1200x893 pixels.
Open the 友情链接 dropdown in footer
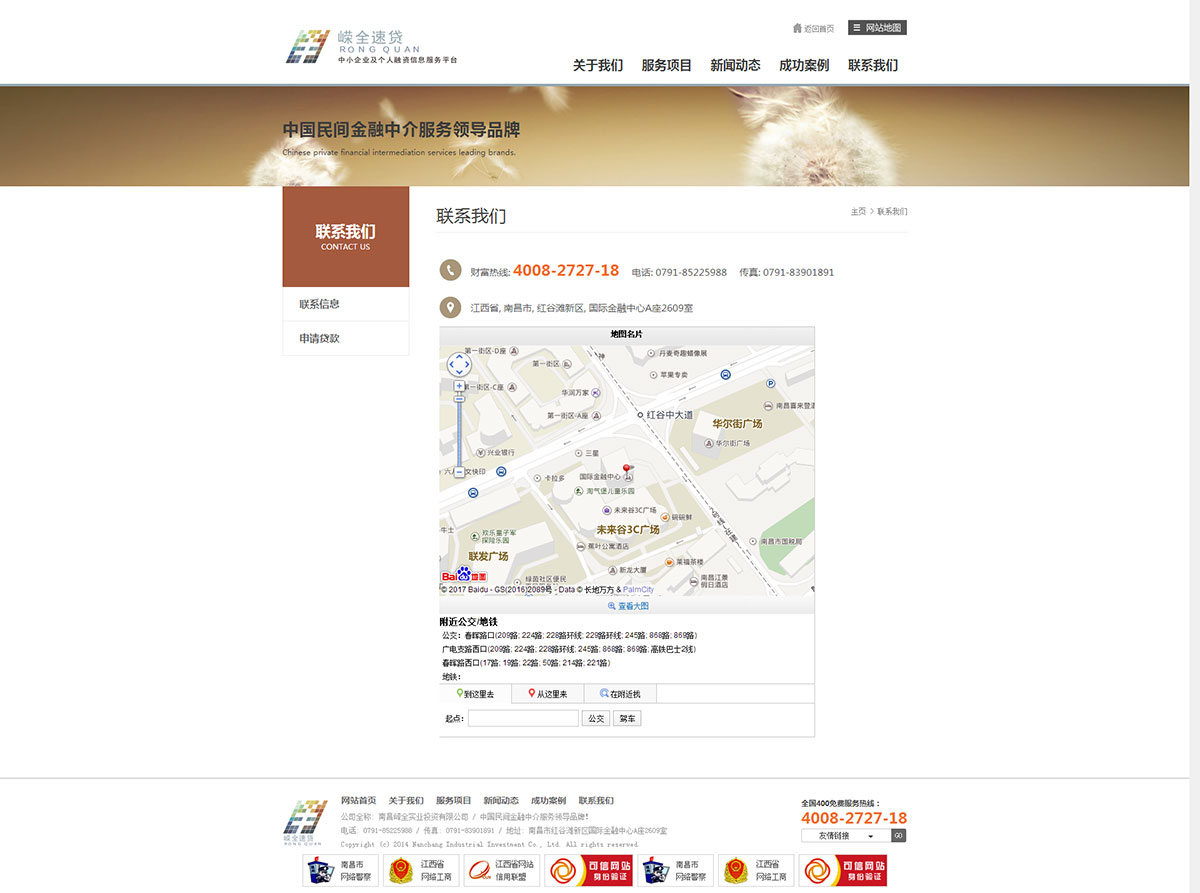tap(845, 836)
